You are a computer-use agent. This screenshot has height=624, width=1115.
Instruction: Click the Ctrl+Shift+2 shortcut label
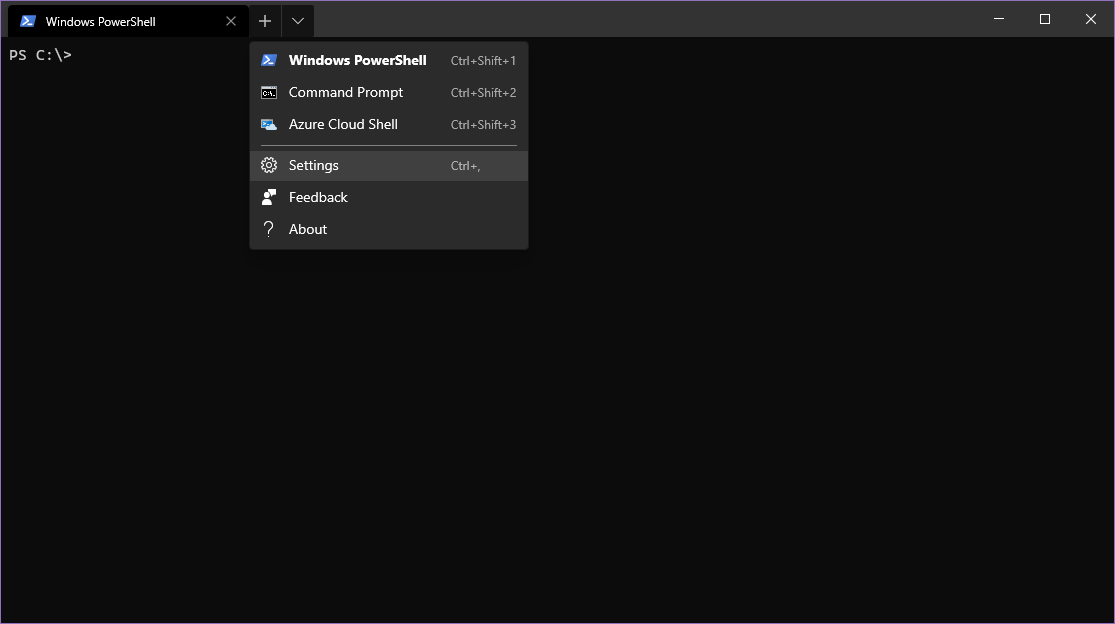coord(484,93)
